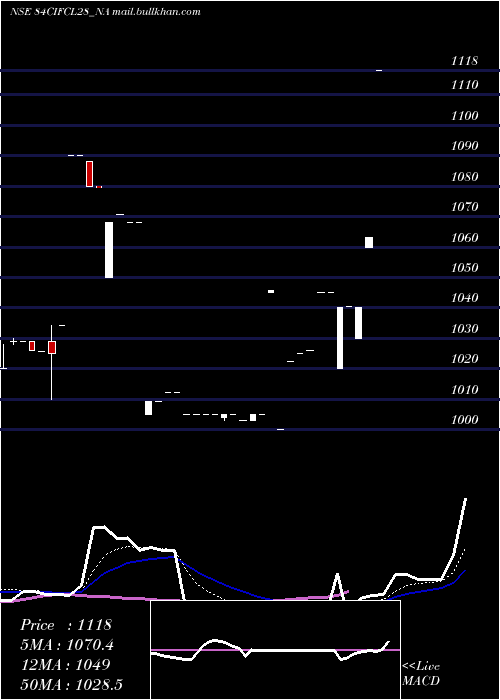500x700 pixels.
Task: Click the 1110 price axis label
Action: [464, 85]
